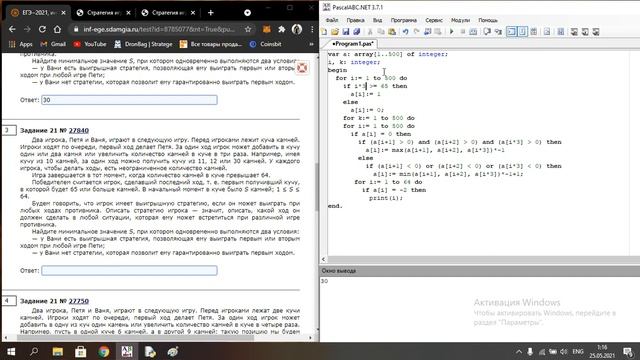Click the page's horizontal scrollbar

click(x=135, y=338)
